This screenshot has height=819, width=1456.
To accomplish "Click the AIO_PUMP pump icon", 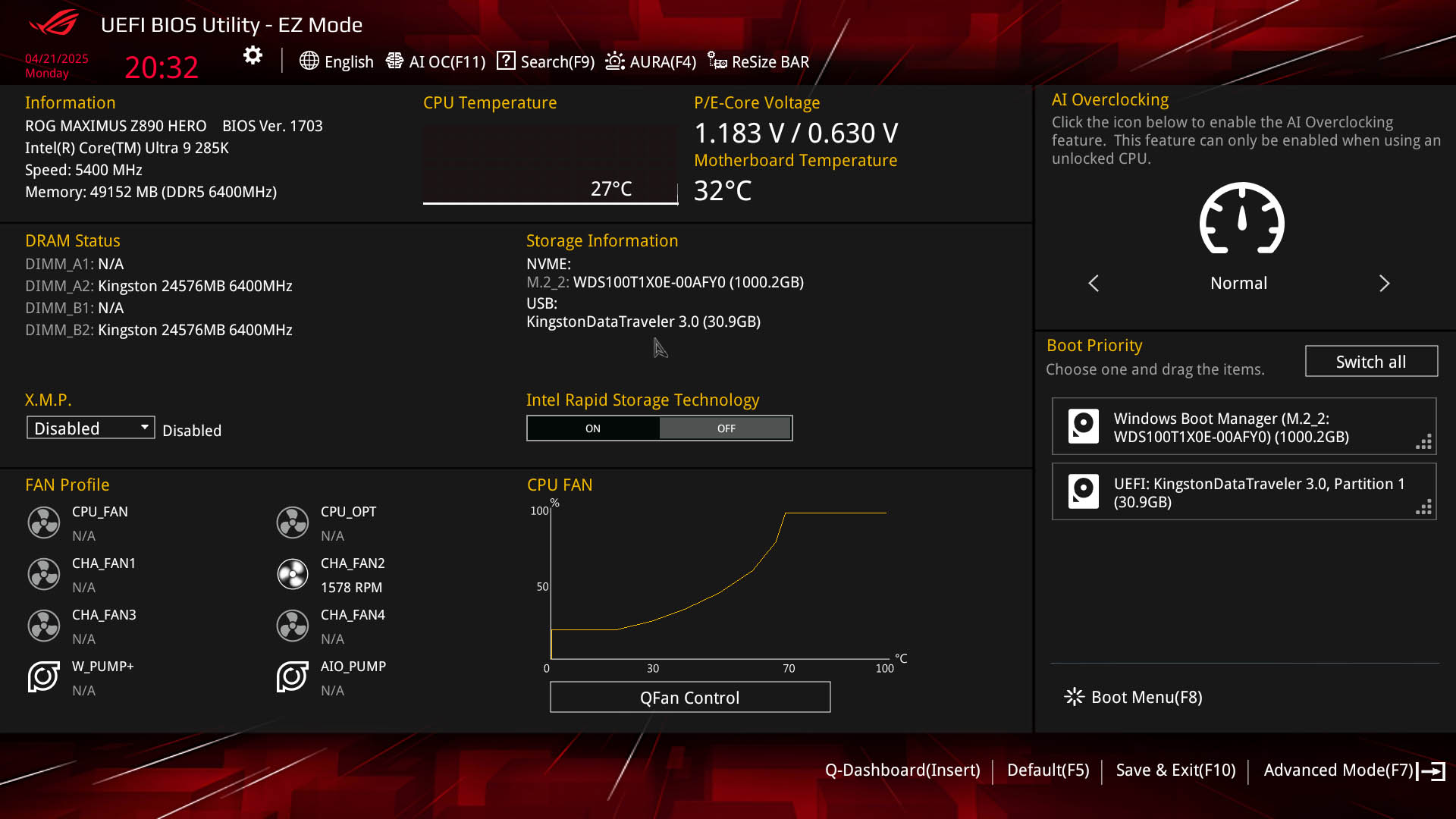I will [x=292, y=677].
